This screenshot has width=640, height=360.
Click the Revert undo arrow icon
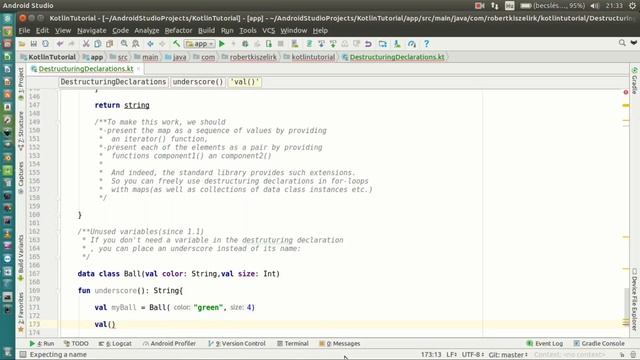368,44
